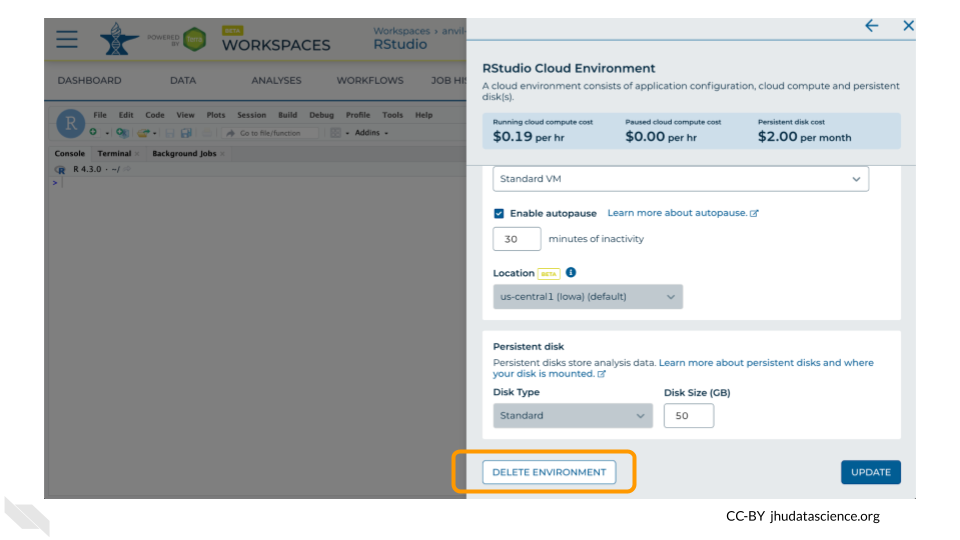Switch to the Terminal tab
The height and width of the screenshot is (540, 960).
point(114,154)
